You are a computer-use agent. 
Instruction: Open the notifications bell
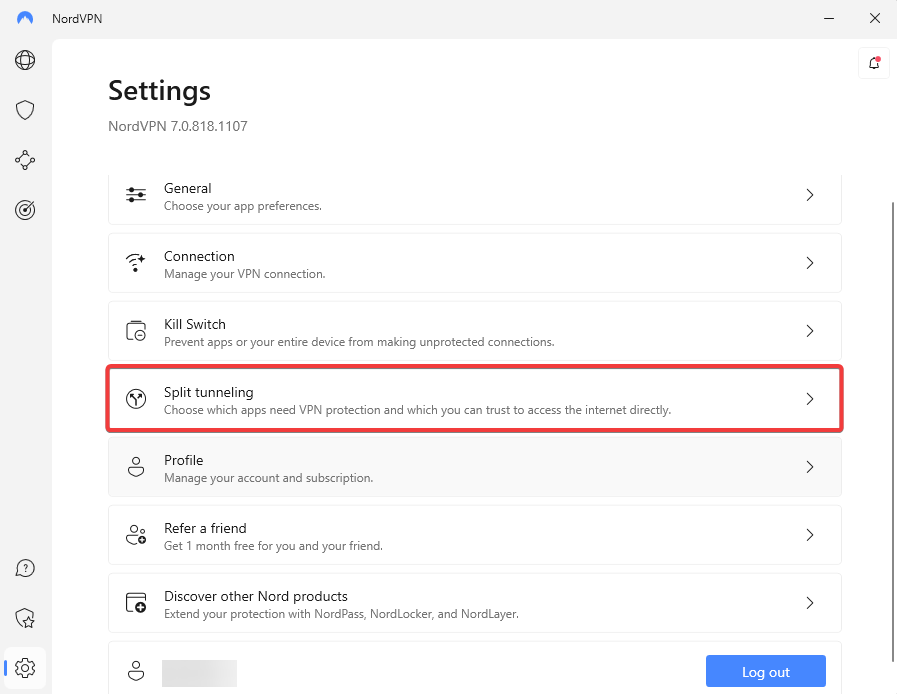pos(873,62)
